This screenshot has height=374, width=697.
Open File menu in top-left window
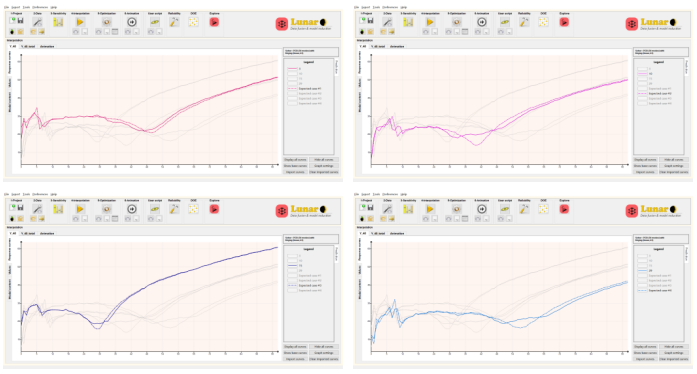[6, 7]
